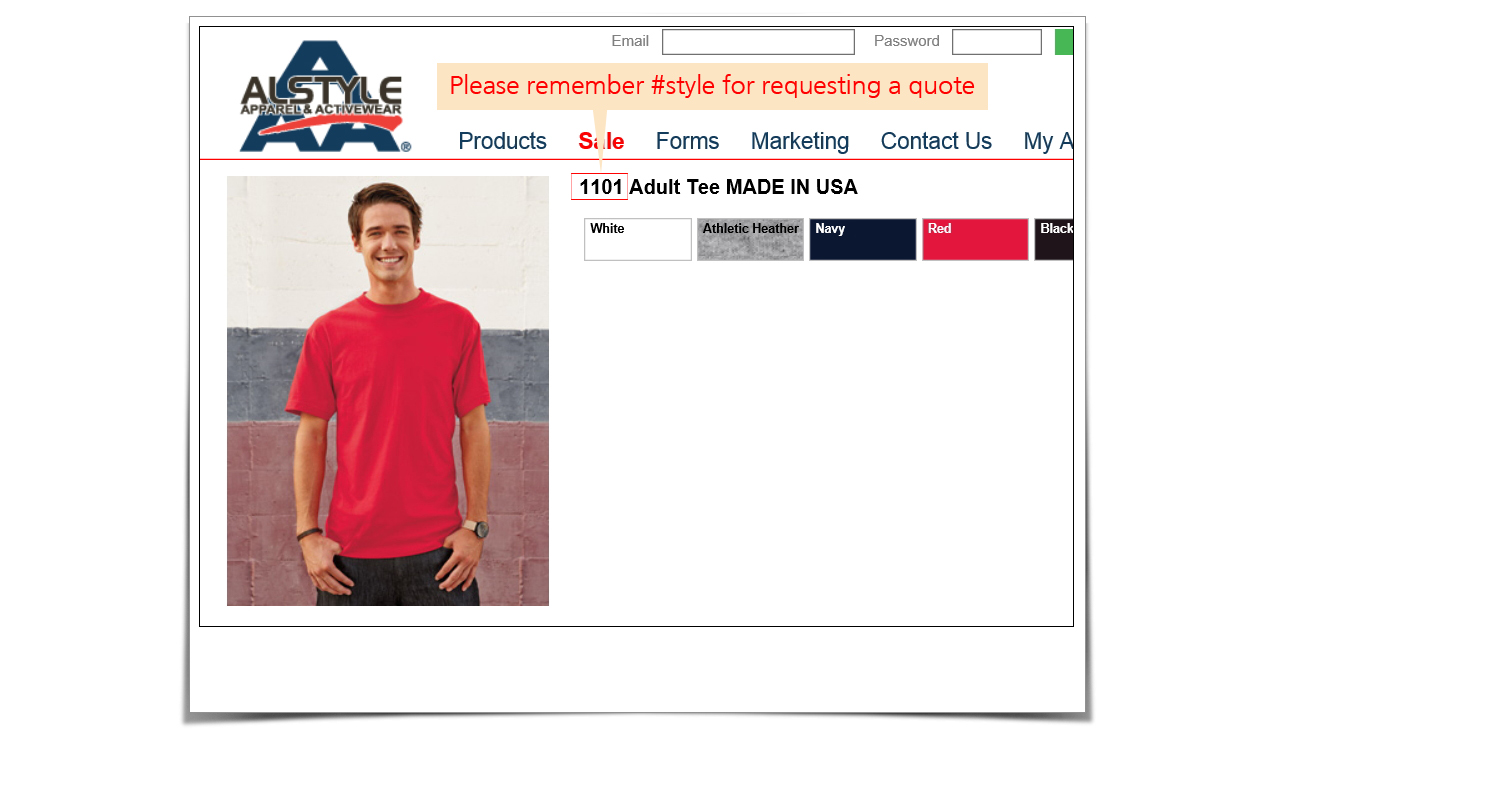Click the green login button
This screenshot has height=800, width=1500.
point(1064,42)
